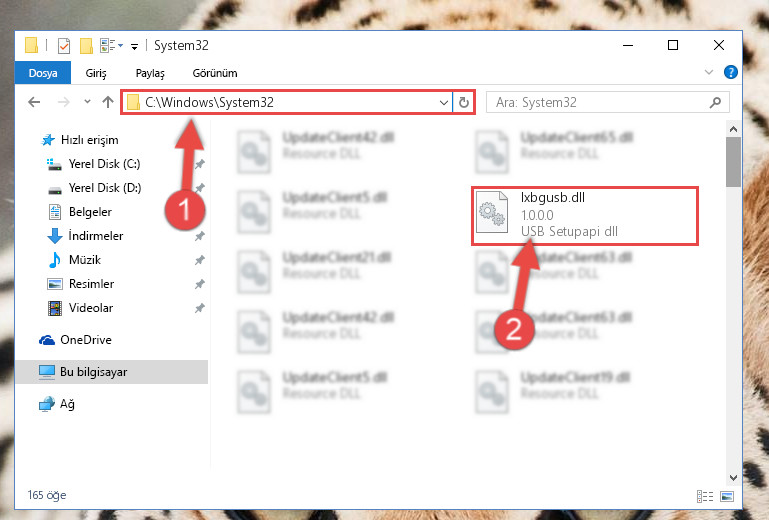
Task: Click the New folder icon in quick toolbar
Action: click(86, 46)
